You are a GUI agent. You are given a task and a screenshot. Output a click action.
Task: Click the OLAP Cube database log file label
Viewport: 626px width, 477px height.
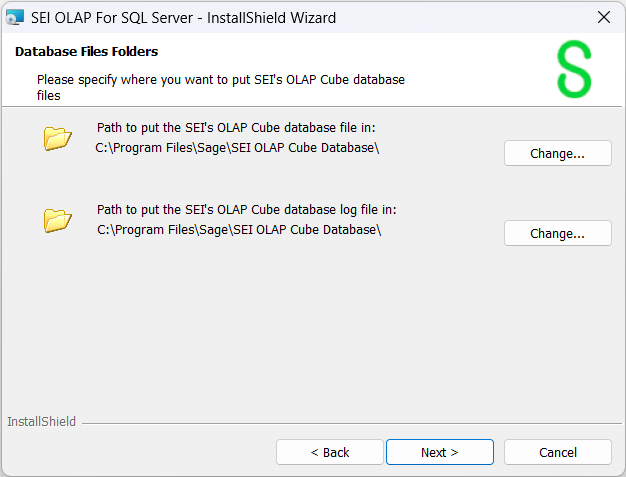pyautogui.click(x=246, y=209)
